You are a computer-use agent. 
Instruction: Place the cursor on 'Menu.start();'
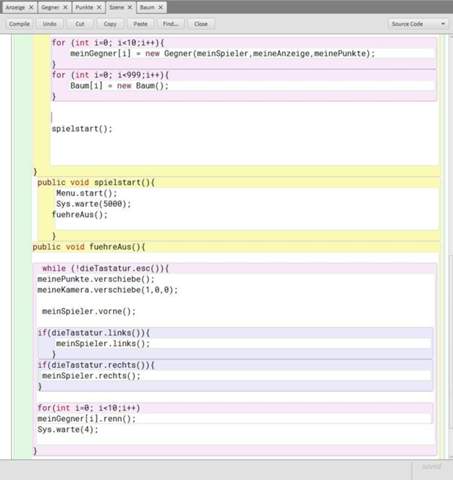[x=87, y=193]
